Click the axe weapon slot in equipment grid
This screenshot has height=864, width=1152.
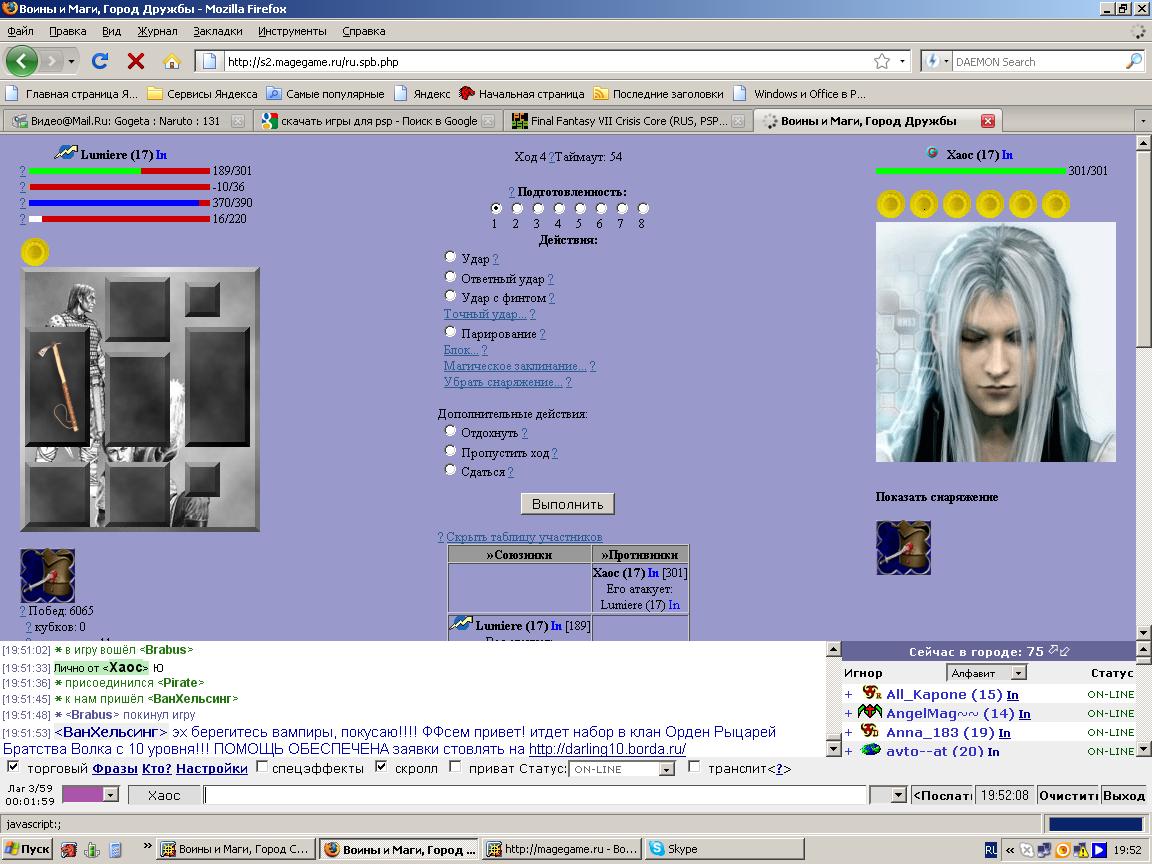pos(59,386)
